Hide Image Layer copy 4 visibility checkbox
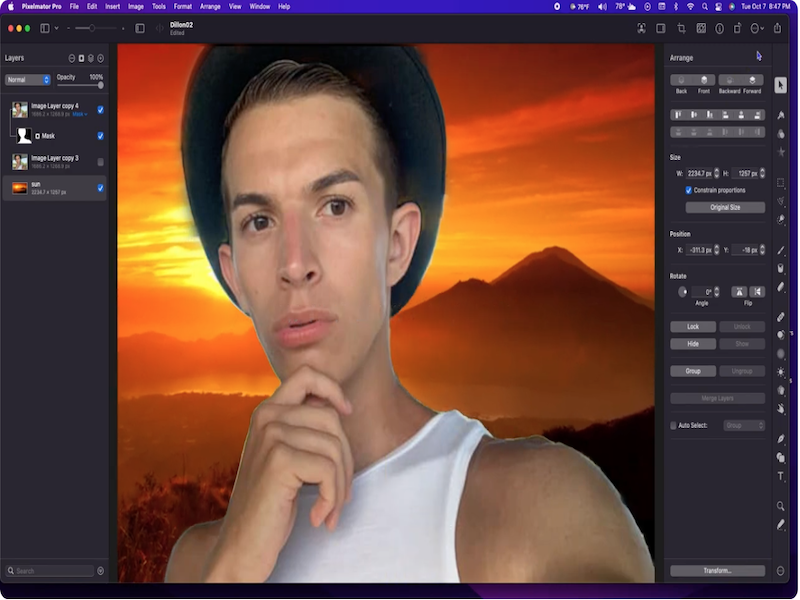 tap(100, 109)
